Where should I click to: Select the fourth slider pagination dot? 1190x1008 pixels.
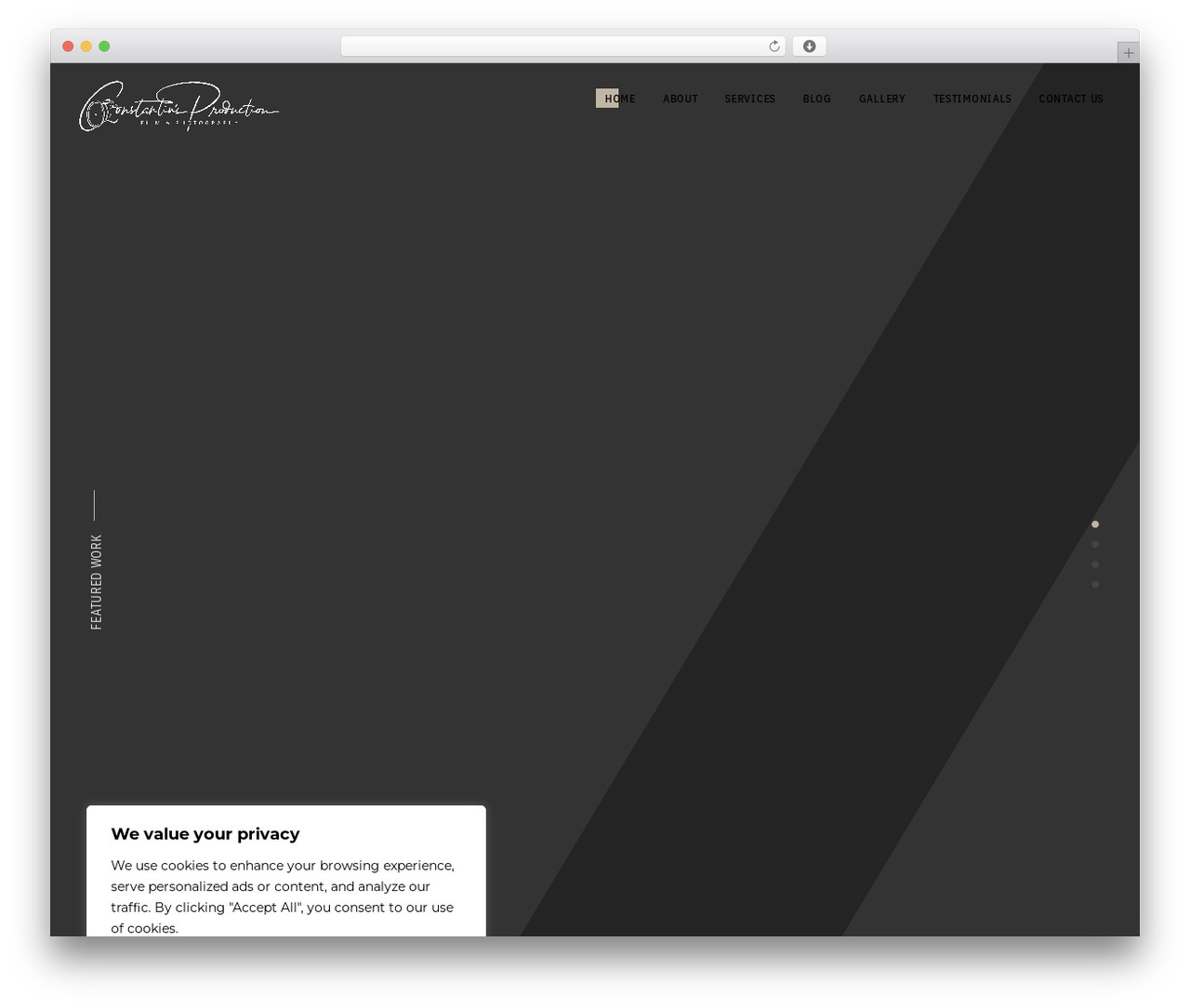(x=1095, y=585)
